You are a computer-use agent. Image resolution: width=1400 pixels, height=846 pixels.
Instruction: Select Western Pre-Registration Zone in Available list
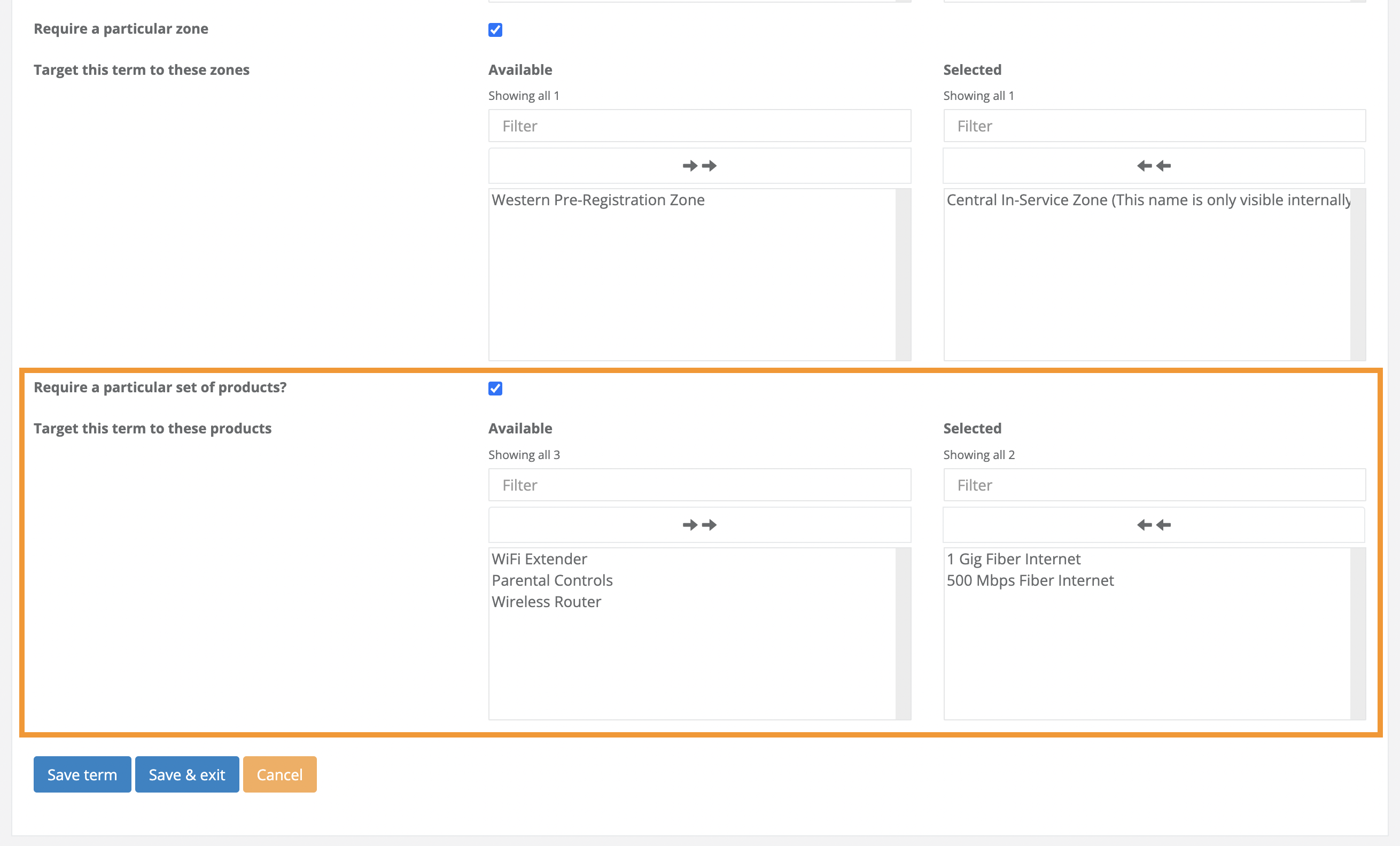[x=598, y=200]
